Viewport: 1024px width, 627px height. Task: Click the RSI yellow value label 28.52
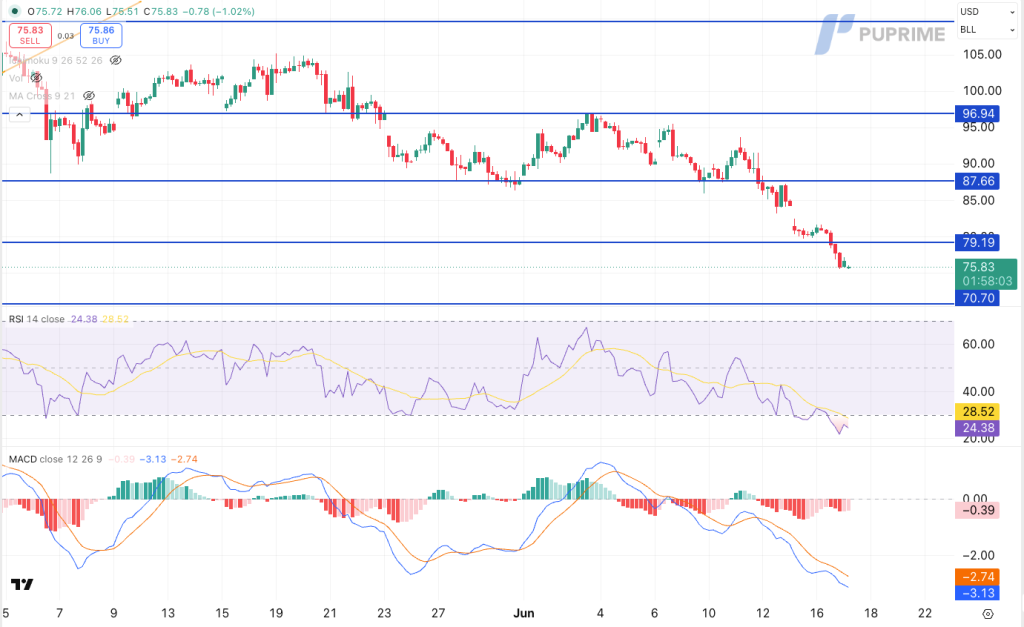(x=977, y=411)
